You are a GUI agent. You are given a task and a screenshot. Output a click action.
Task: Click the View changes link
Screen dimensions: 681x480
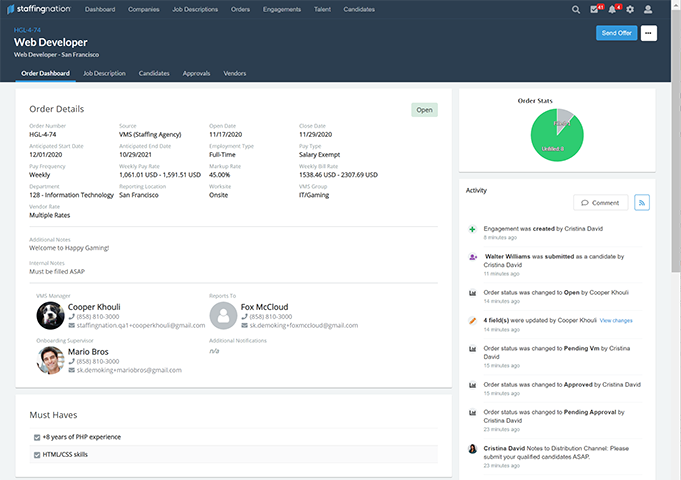[616, 321]
